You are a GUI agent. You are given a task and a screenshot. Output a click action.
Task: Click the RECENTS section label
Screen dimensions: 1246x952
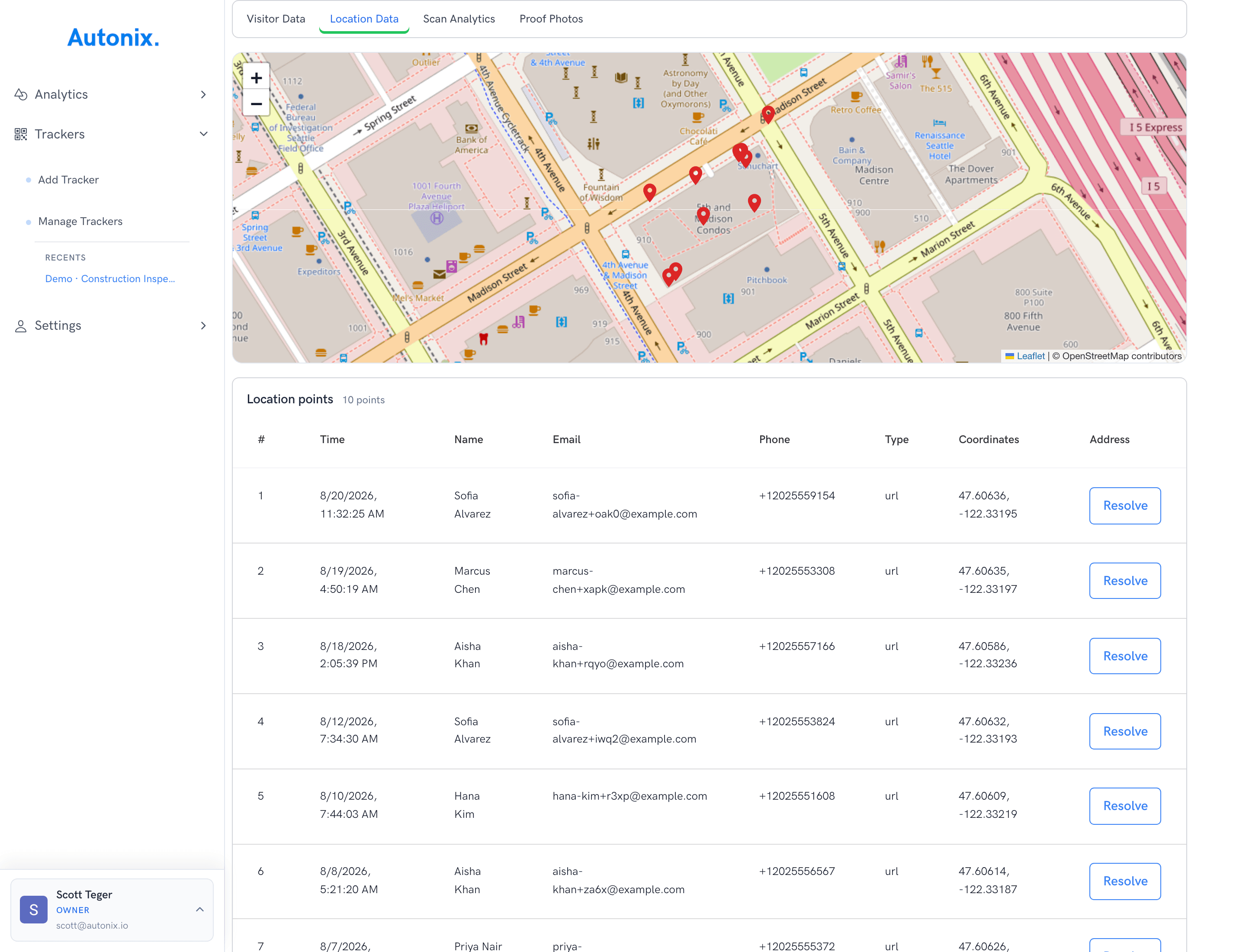tap(66, 258)
